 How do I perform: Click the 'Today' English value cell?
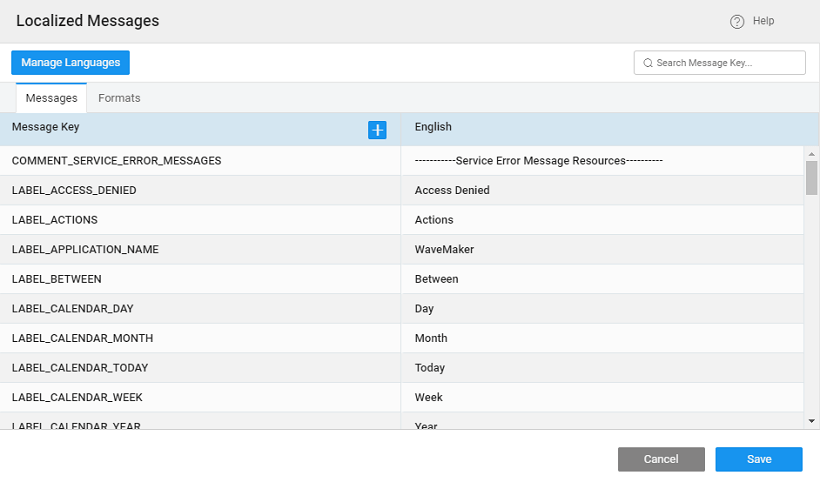430,368
